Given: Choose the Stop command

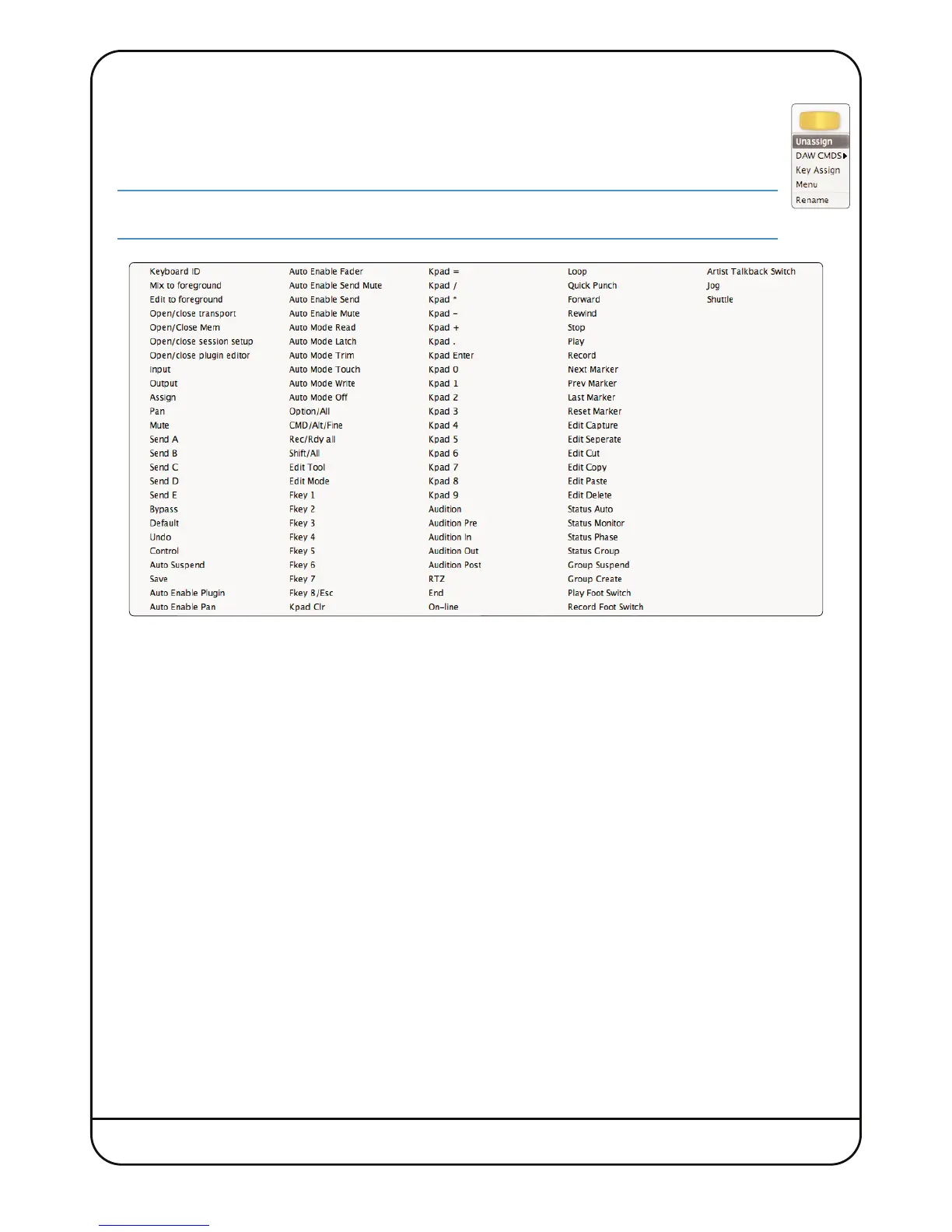Looking at the screenshot, I should click(x=576, y=327).
